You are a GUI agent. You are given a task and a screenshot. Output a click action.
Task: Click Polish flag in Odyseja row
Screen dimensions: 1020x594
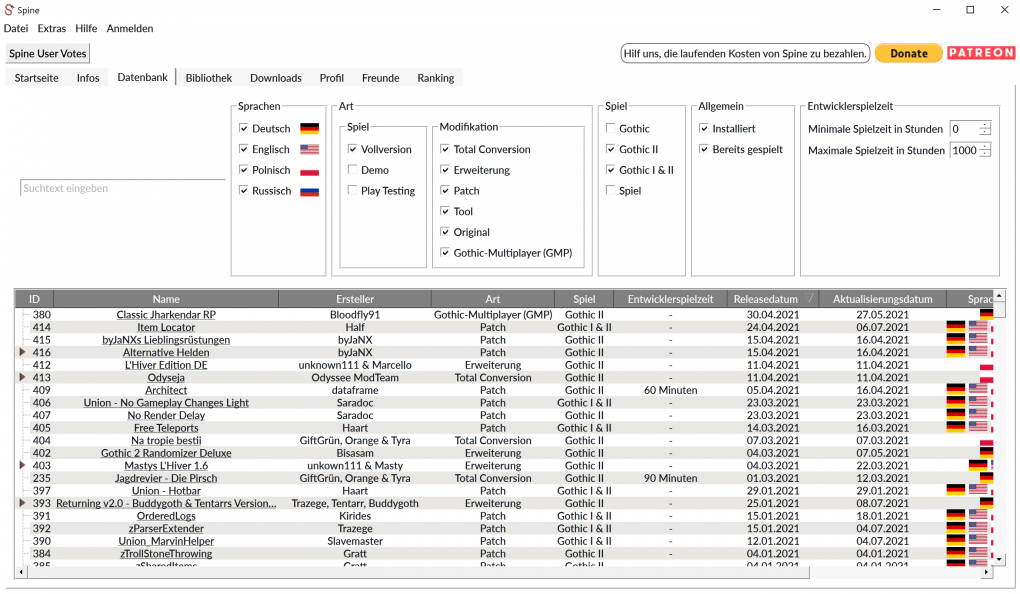pos(986,378)
